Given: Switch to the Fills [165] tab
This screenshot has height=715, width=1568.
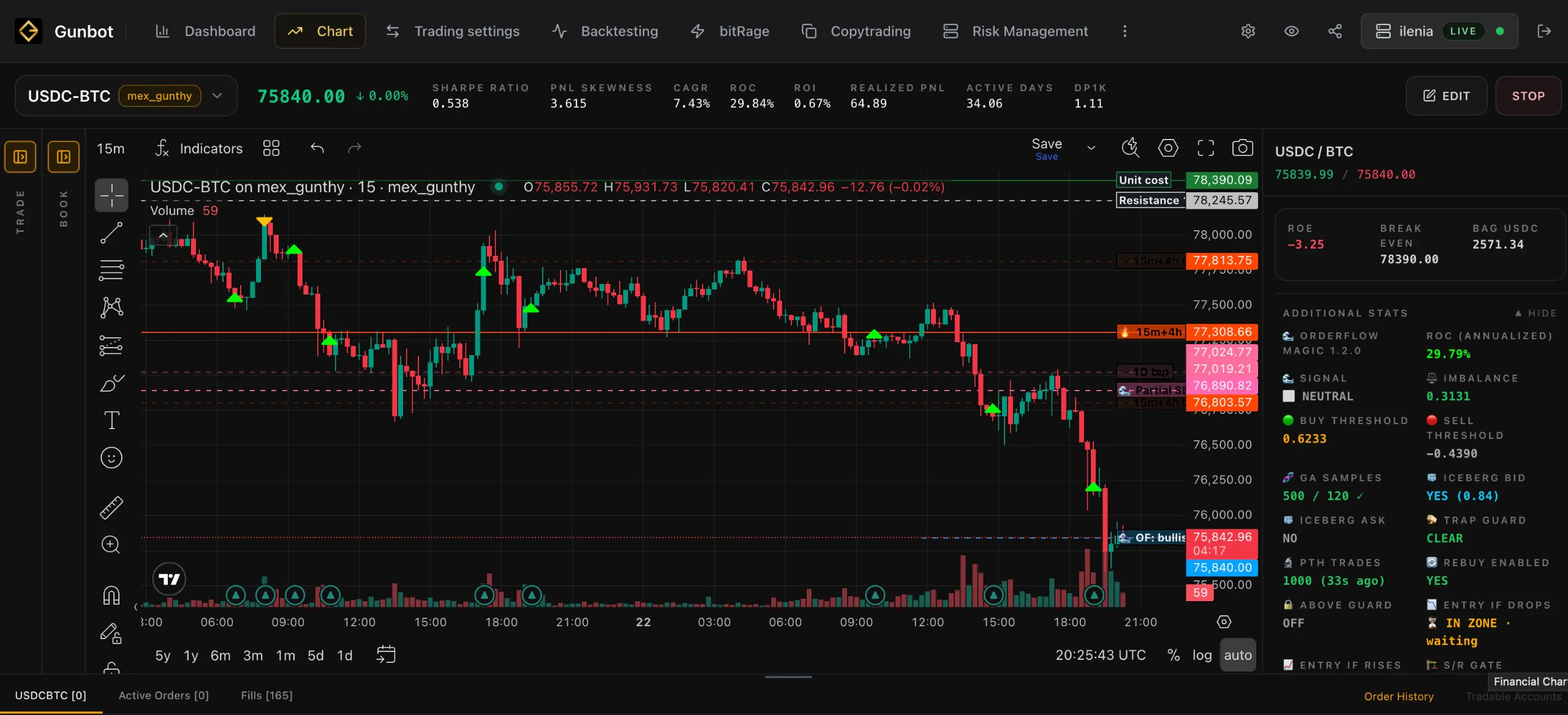Looking at the screenshot, I should pos(266,695).
